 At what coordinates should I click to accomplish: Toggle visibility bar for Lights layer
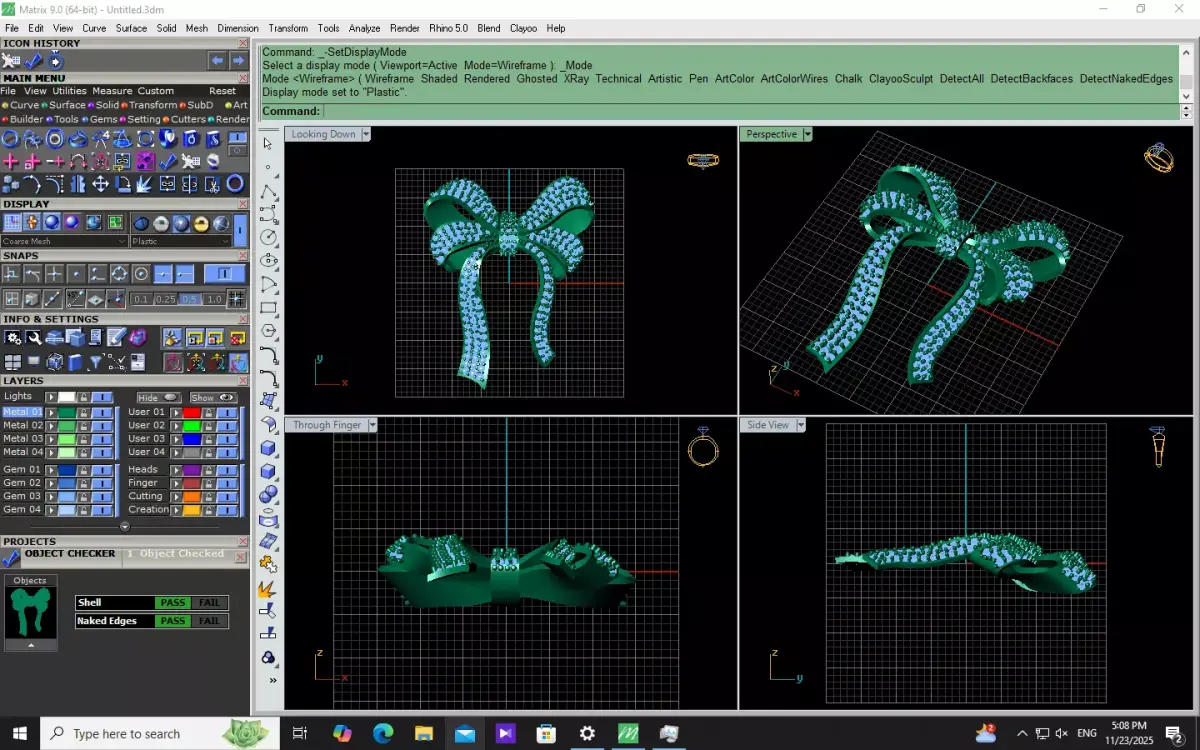click(102, 397)
